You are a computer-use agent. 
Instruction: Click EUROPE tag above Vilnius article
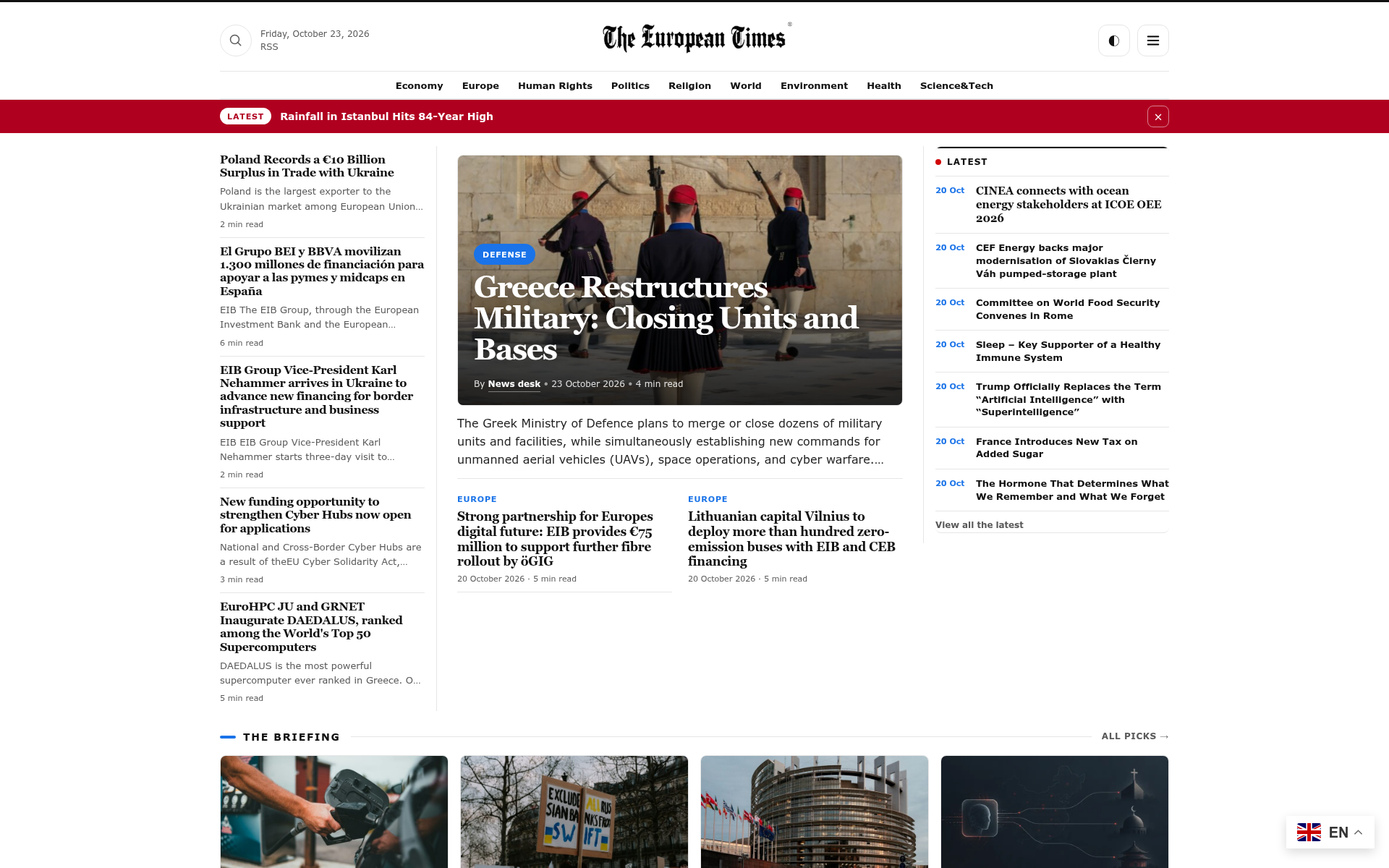(708, 499)
